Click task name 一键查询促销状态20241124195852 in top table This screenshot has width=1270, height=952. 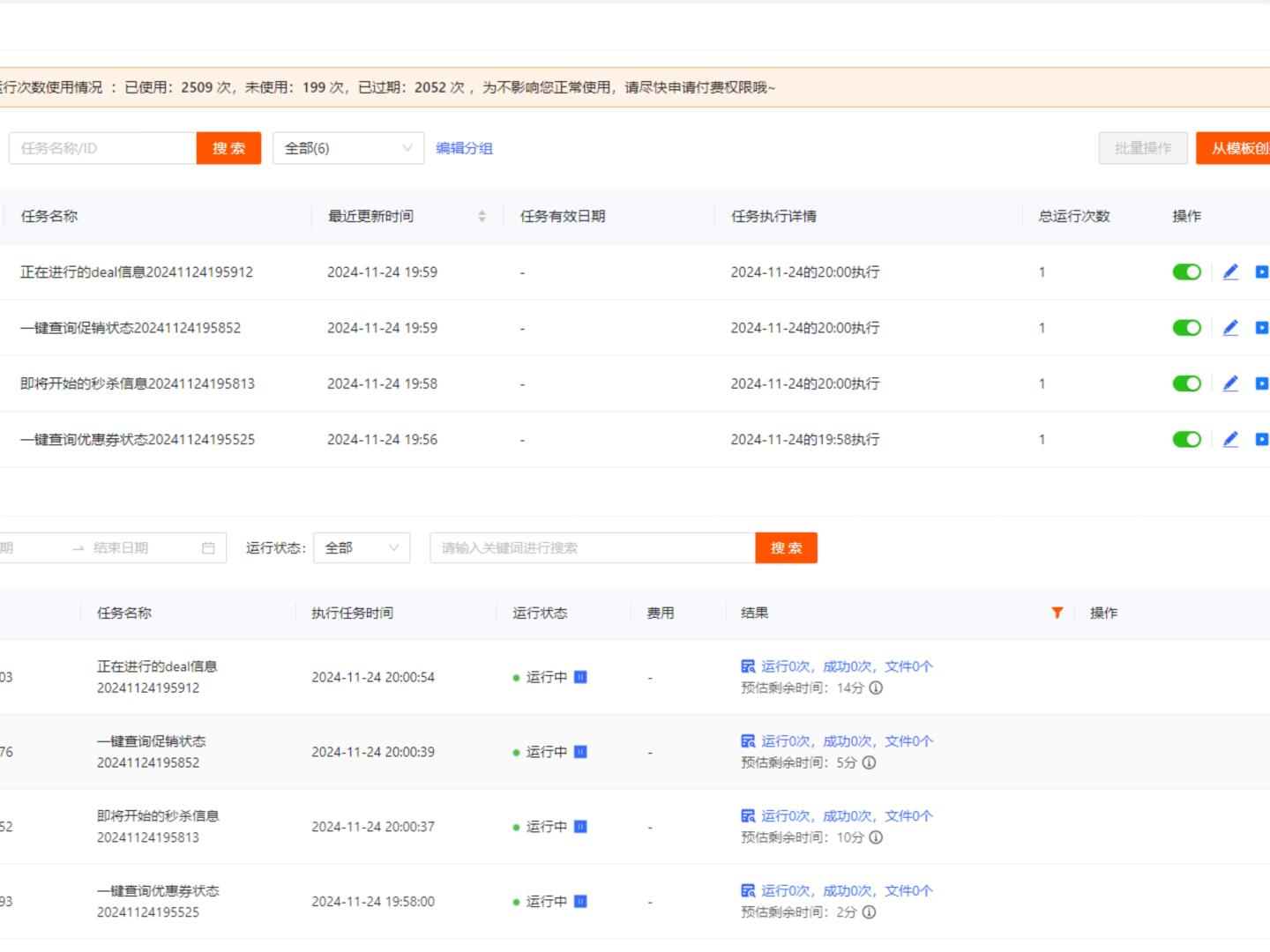point(131,327)
